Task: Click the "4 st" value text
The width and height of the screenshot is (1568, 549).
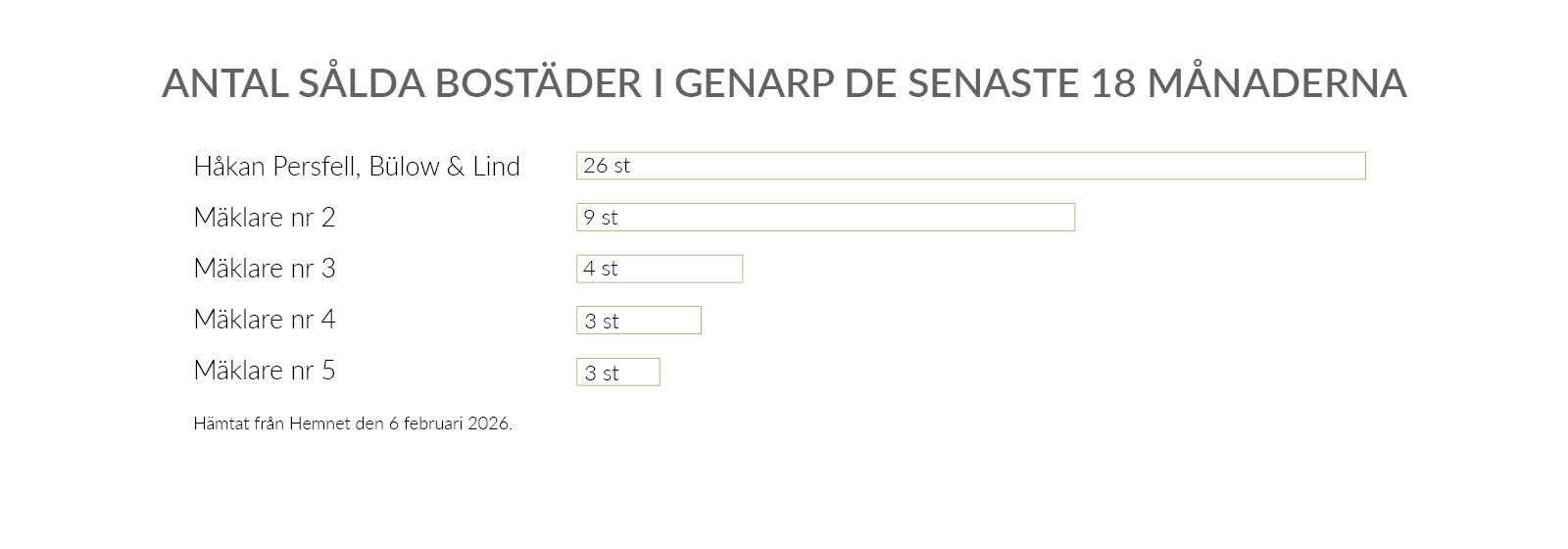Action: click(x=601, y=269)
